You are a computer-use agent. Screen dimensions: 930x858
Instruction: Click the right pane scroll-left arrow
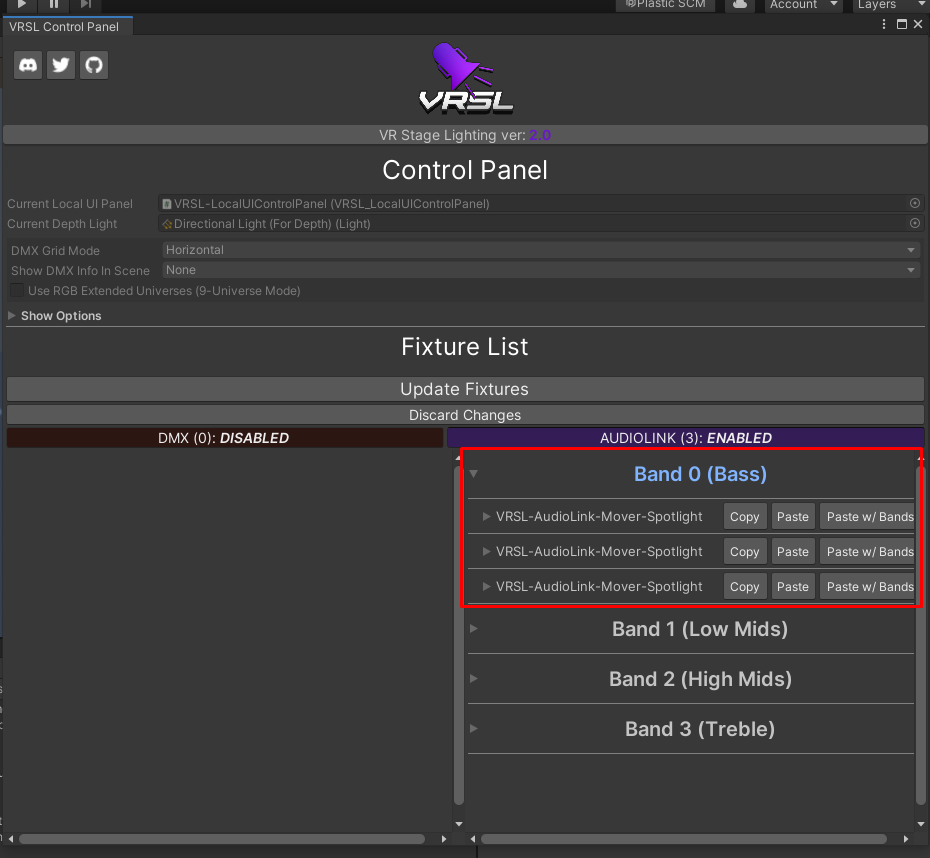tap(473, 839)
